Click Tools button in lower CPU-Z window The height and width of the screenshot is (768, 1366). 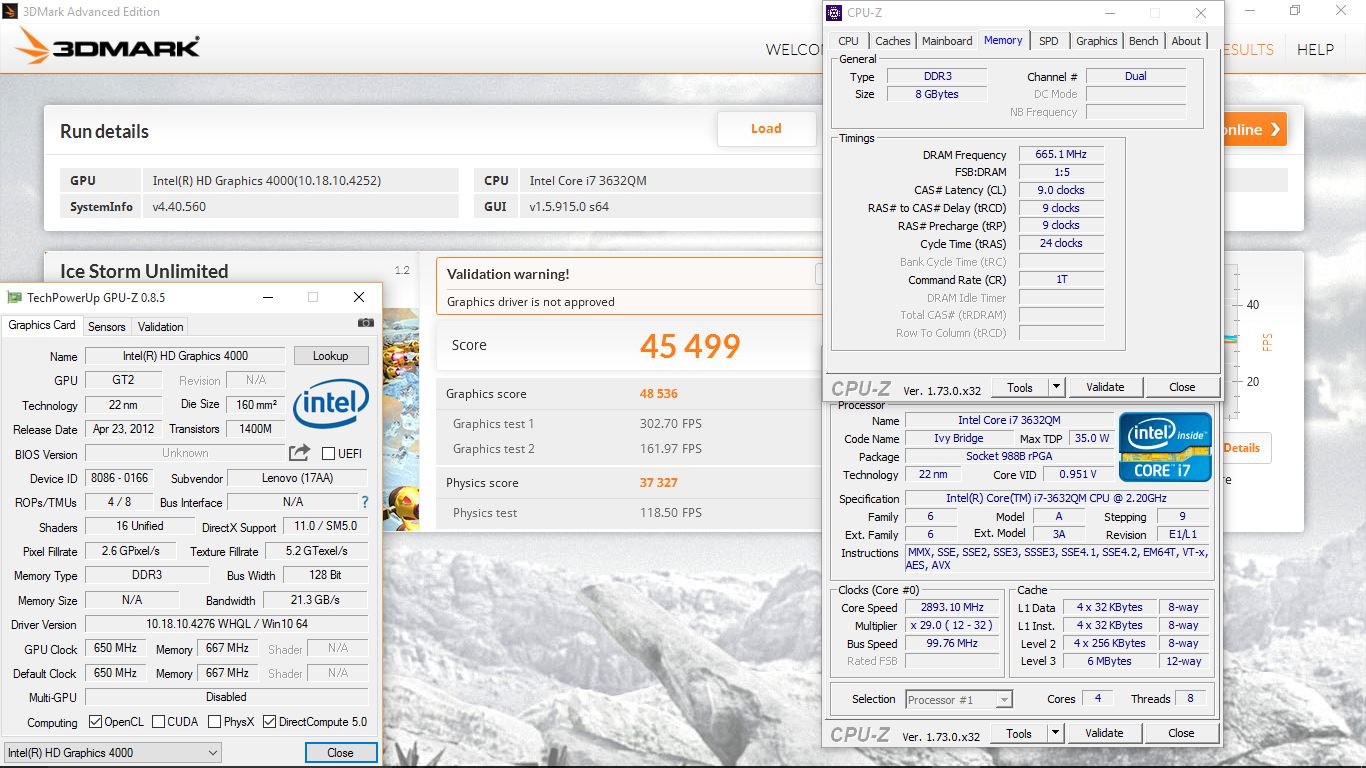point(1019,733)
